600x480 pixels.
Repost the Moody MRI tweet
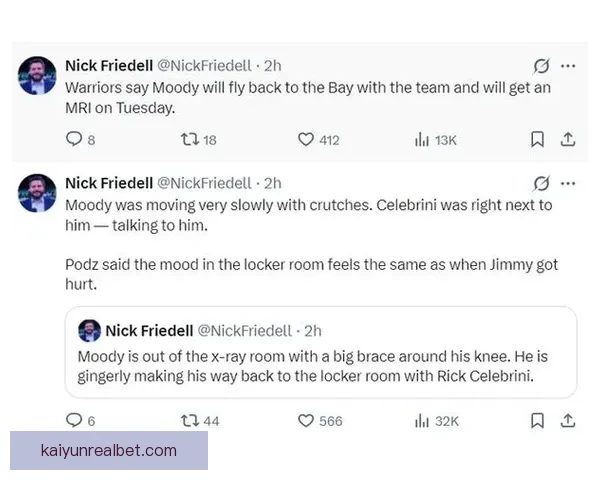coord(187,140)
